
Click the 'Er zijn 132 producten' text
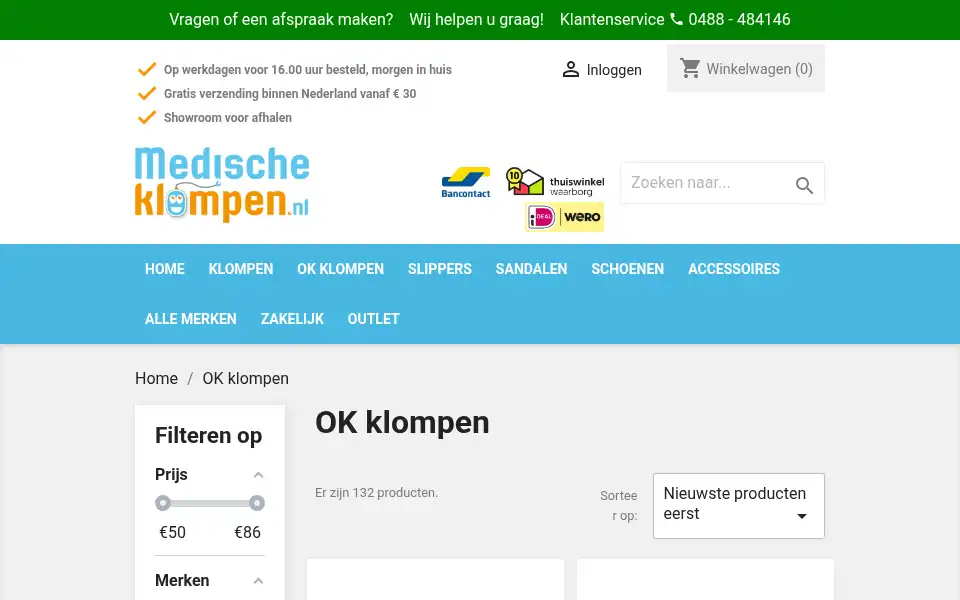point(377,492)
